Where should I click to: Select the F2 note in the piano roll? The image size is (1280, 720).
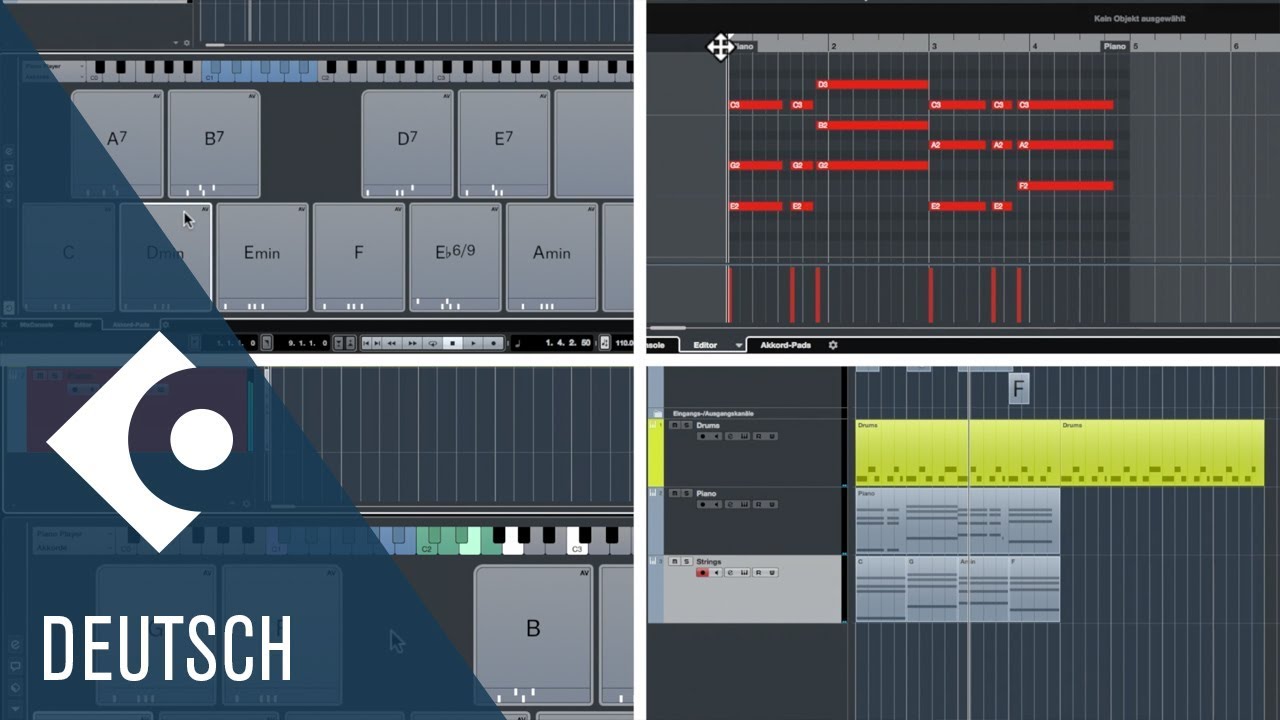(1065, 185)
